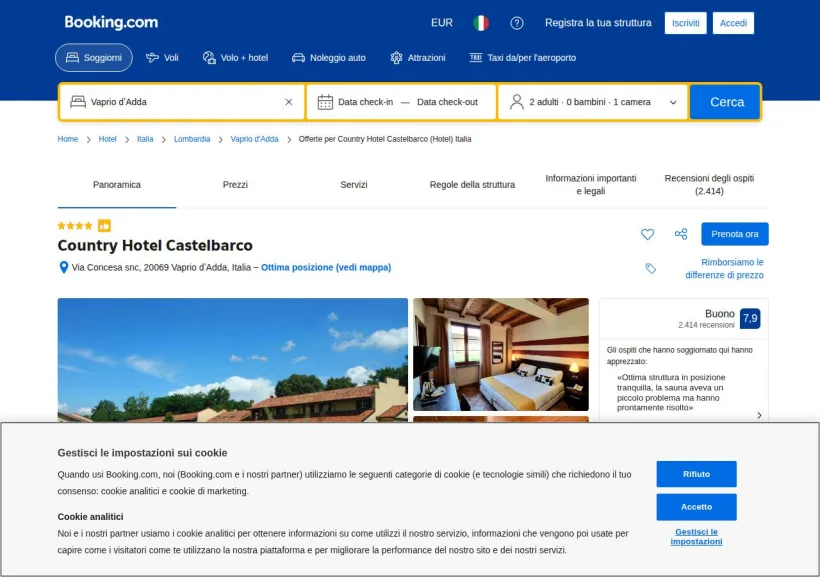Viewport: 820px width, 577px height.
Task: Click the 7,9 review score badge
Action: coord(750,318)
